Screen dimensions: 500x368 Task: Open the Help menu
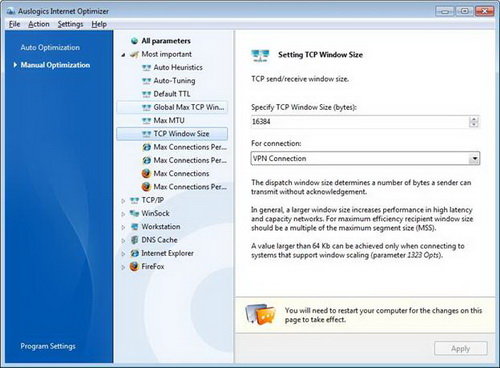pyautogui.click(x=99, y=24)
